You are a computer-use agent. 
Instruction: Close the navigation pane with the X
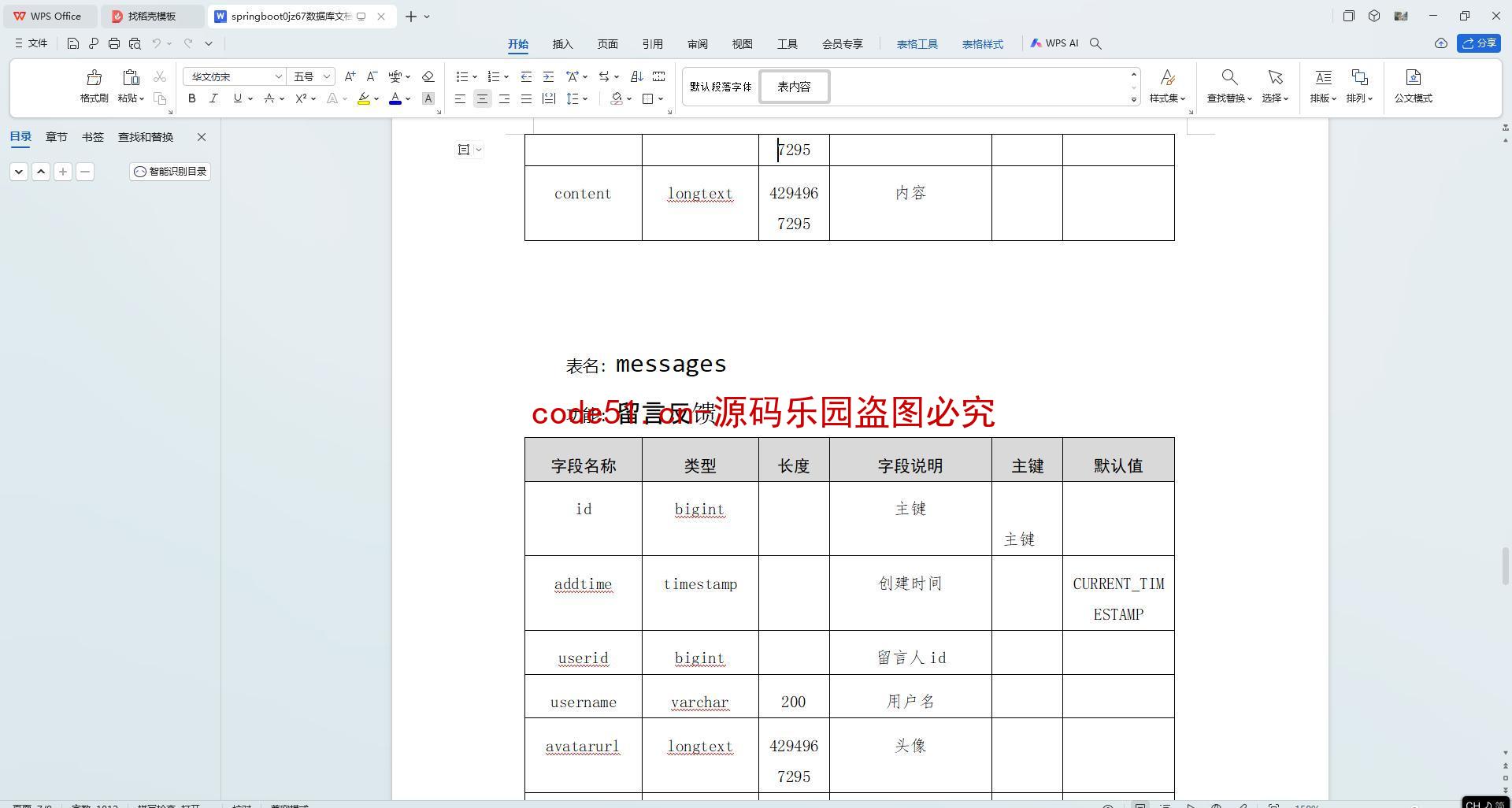coord(202,137)
